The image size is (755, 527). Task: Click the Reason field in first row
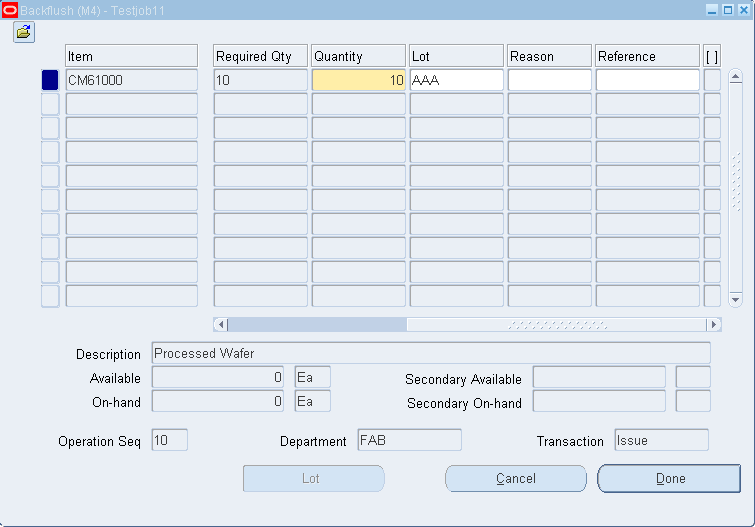549,80
